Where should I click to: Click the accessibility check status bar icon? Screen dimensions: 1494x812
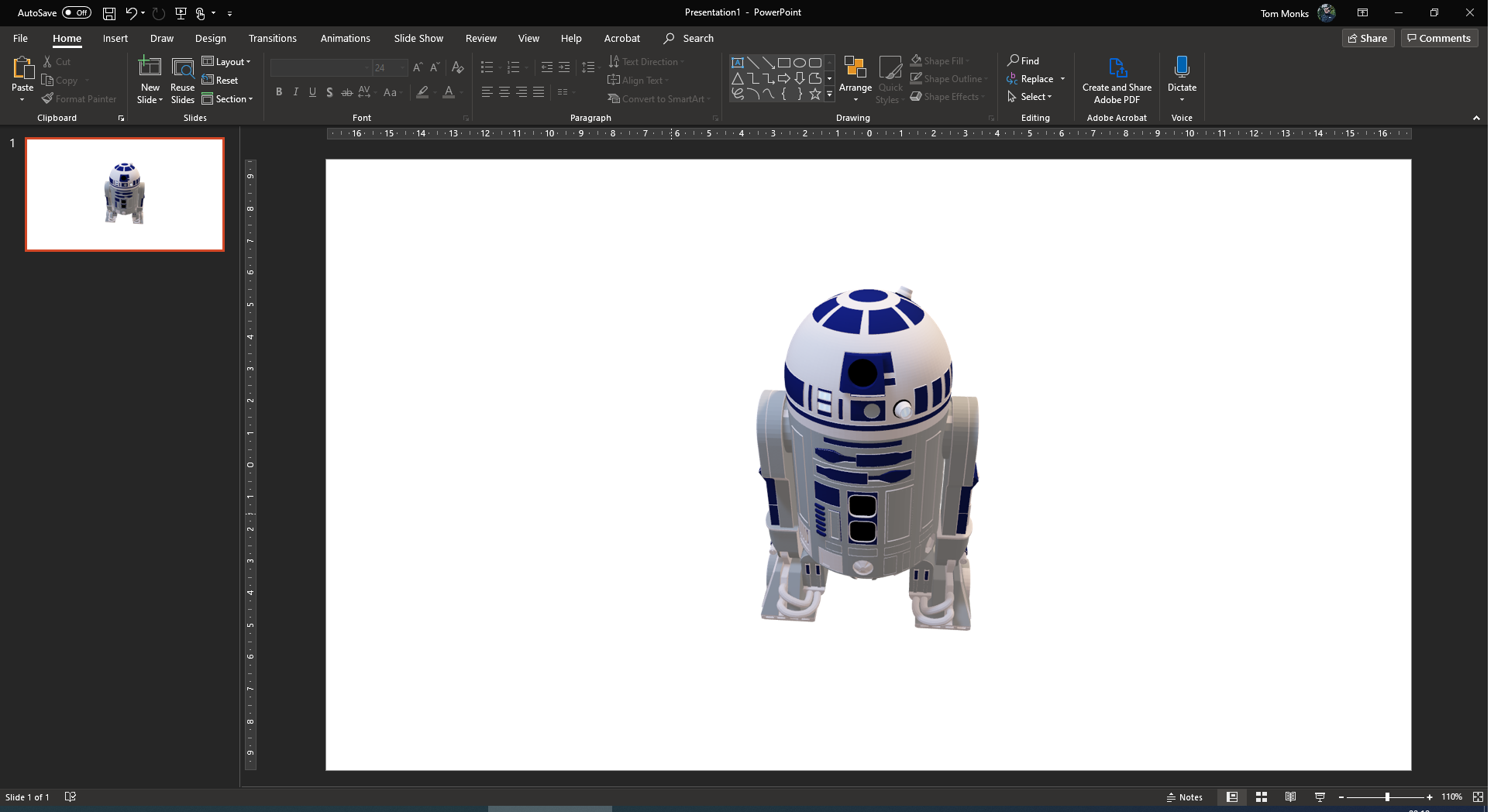(71, 797)
